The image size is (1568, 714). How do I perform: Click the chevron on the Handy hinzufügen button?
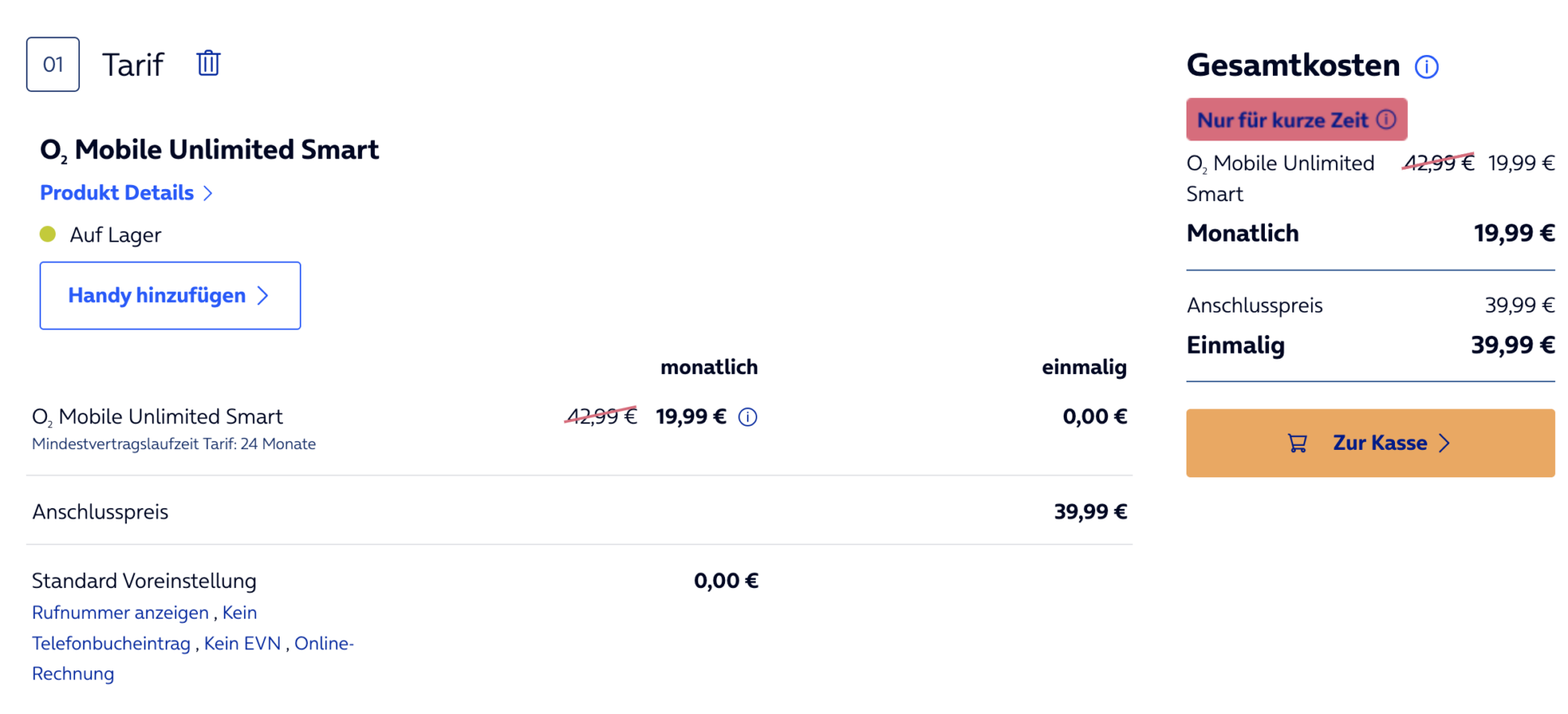coord(263,296)
